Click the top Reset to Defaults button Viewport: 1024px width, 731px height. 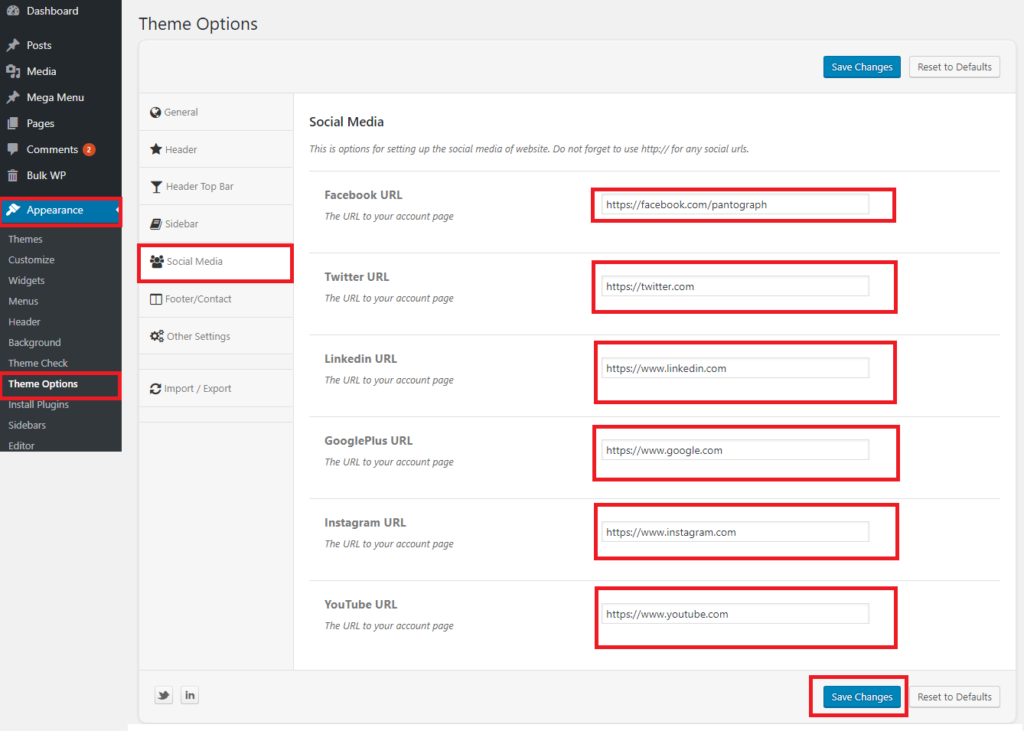pyautogui.click(x=954, y=67)
